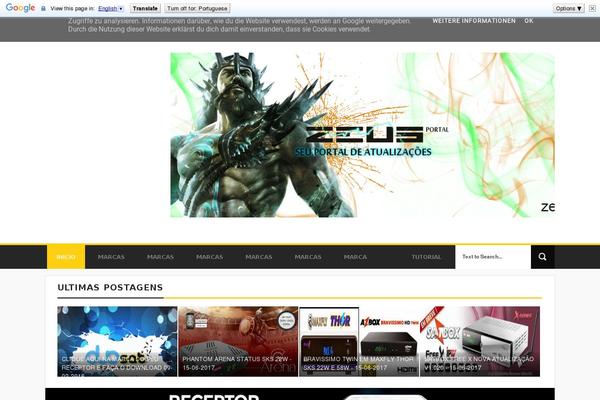
Task: Focus the Text to Search field
Action: coord(493,257)
